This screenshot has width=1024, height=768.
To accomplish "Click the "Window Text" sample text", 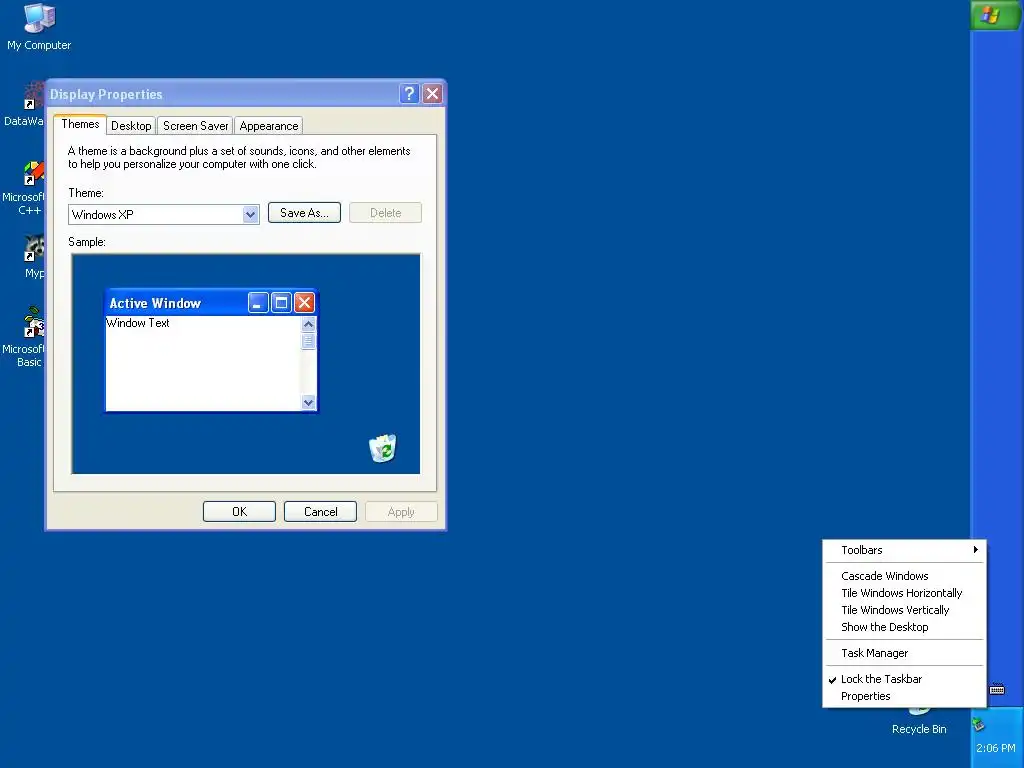I will [138, 323].
